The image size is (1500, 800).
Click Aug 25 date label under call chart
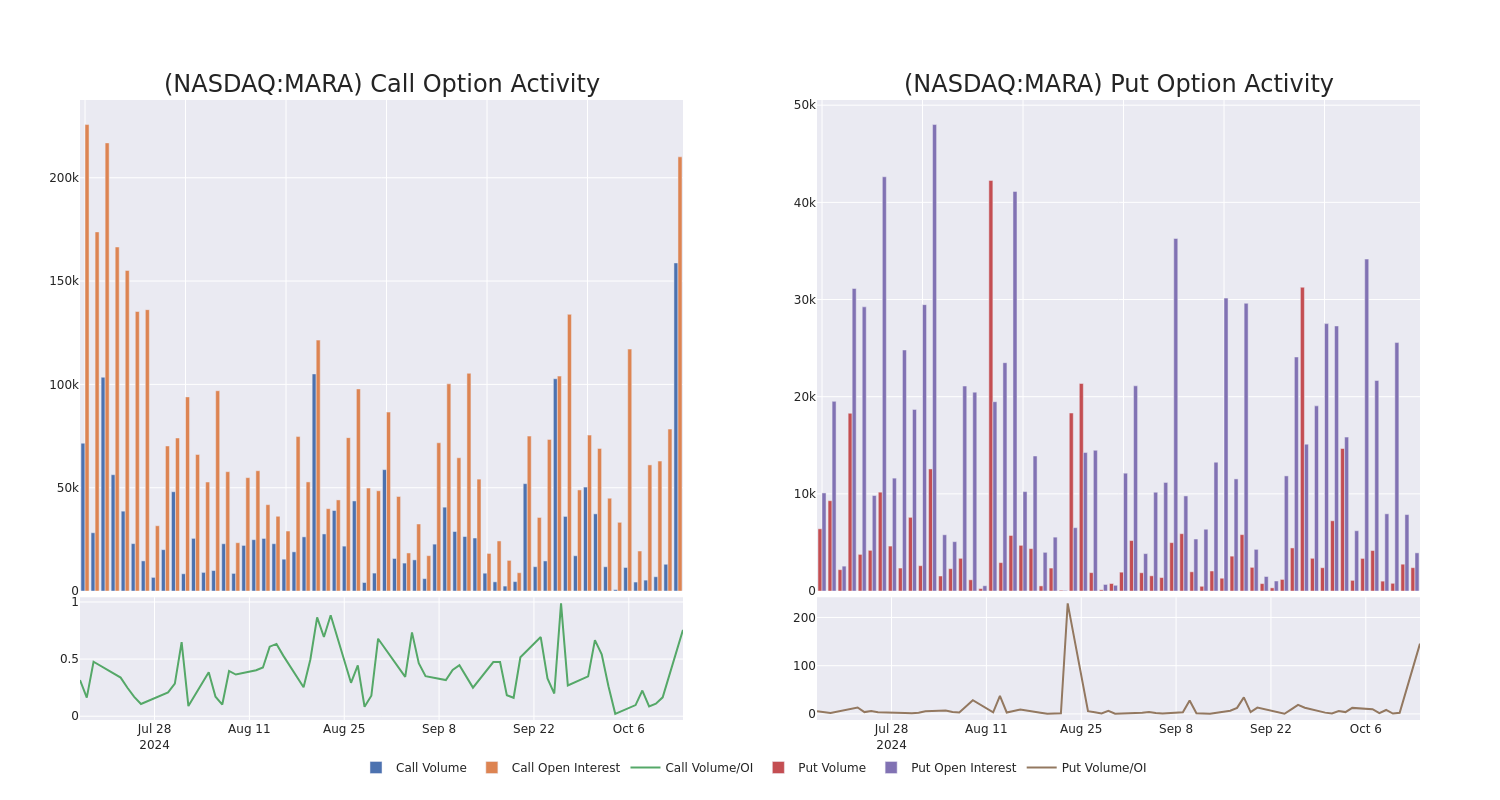coord(344,729)
